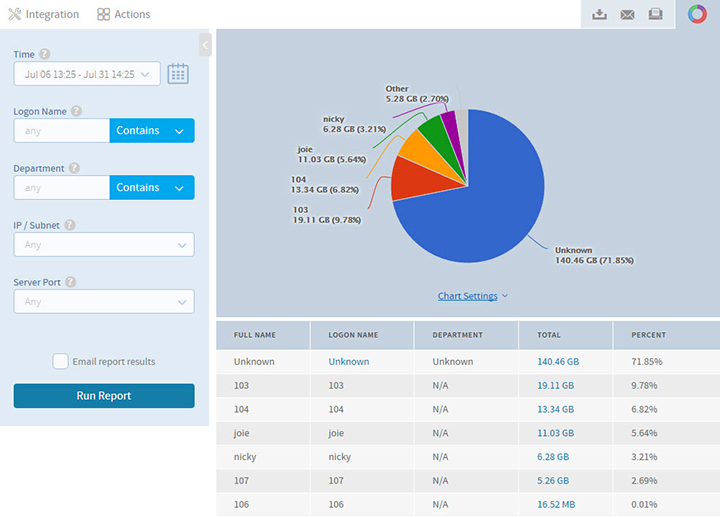720x517 pixels.
Task: Open the donut chart type icon
Action: click(x=696, y=14)
